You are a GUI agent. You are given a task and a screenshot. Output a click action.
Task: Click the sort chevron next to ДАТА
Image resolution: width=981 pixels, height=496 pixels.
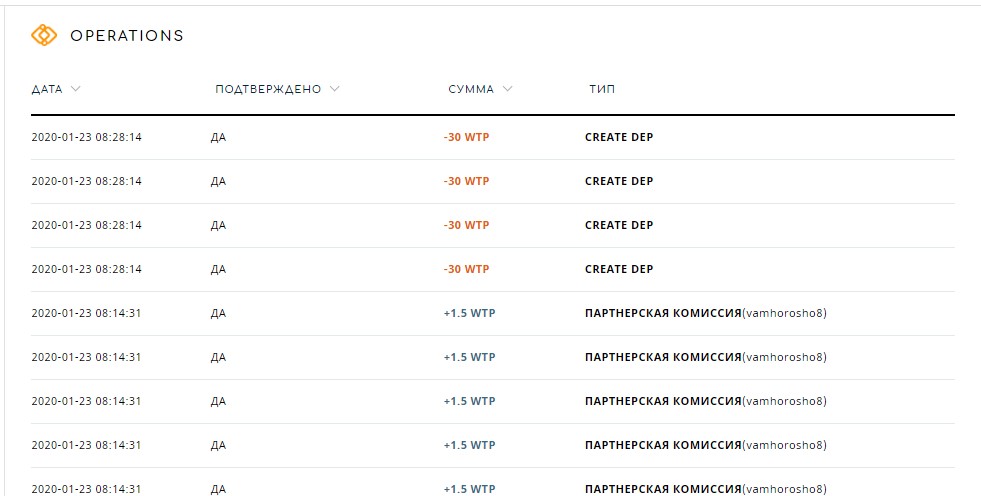[76, 89]
